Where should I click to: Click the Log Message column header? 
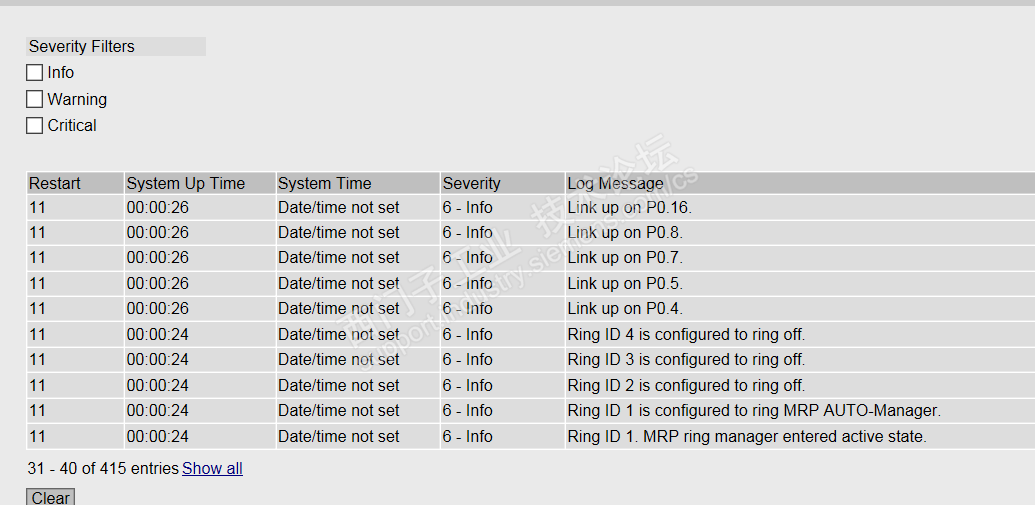(615, 183)
